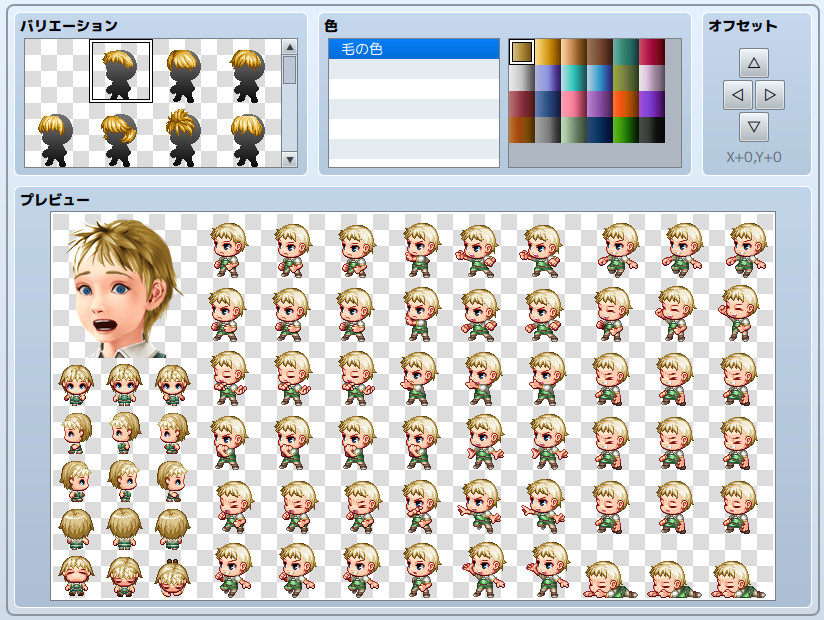Screen dimensions: 824x620
Task: Shift the sprite left using the オフセット left arrow
Action: (737, 94)
